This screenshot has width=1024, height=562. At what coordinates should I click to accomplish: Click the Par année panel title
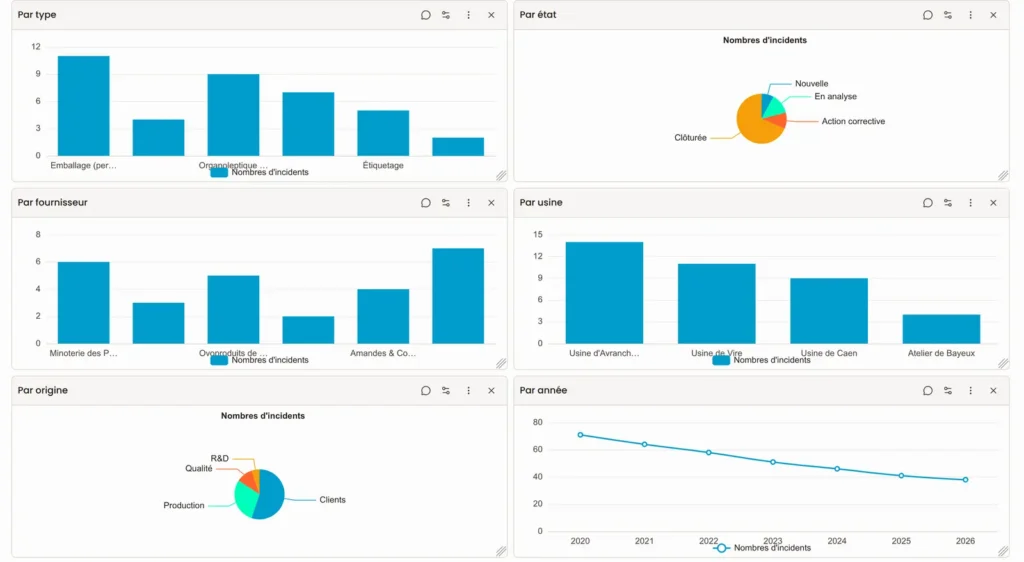point(543,390)
